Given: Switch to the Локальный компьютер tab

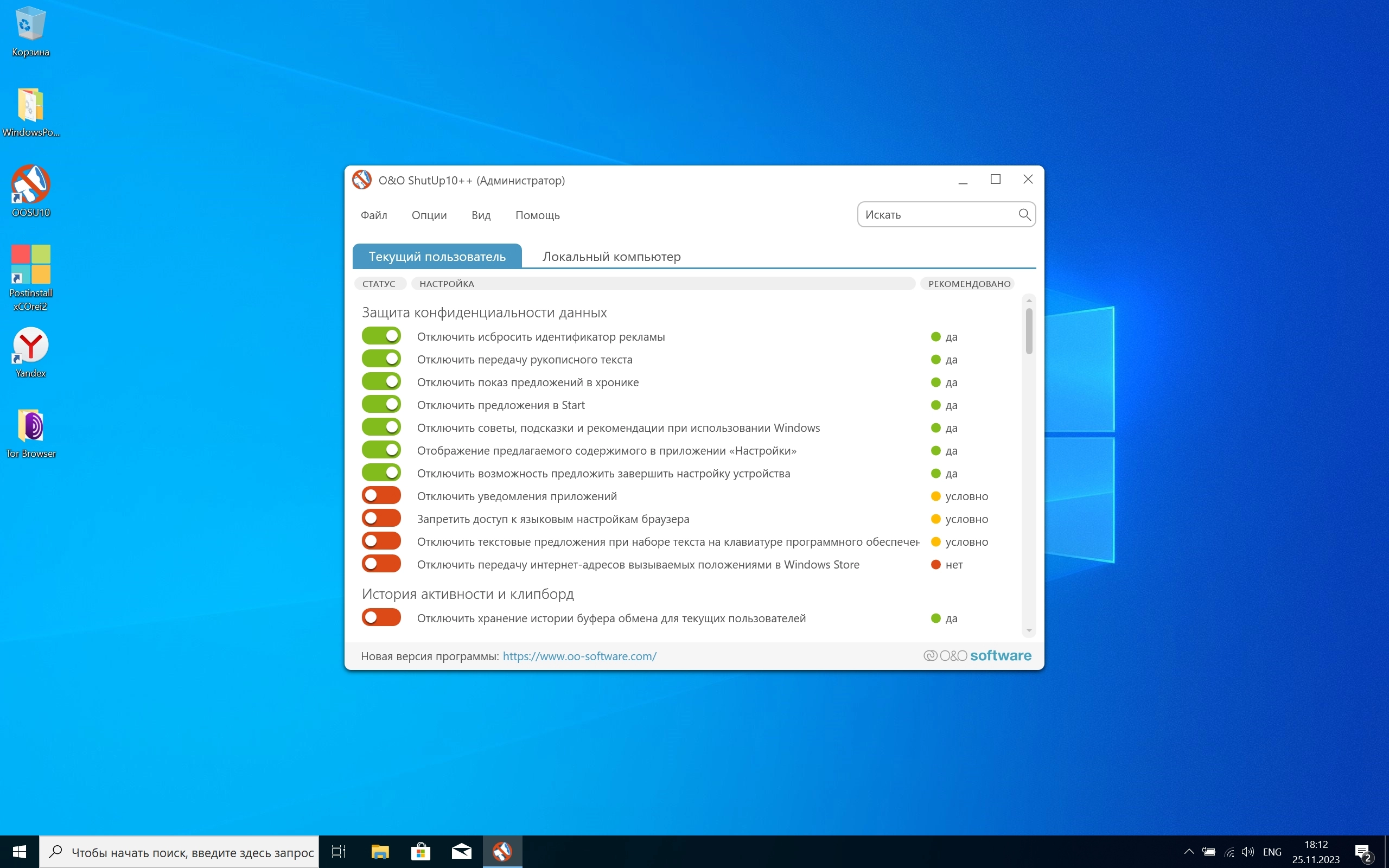Looking at the screenshot, I should coord(611,257).
